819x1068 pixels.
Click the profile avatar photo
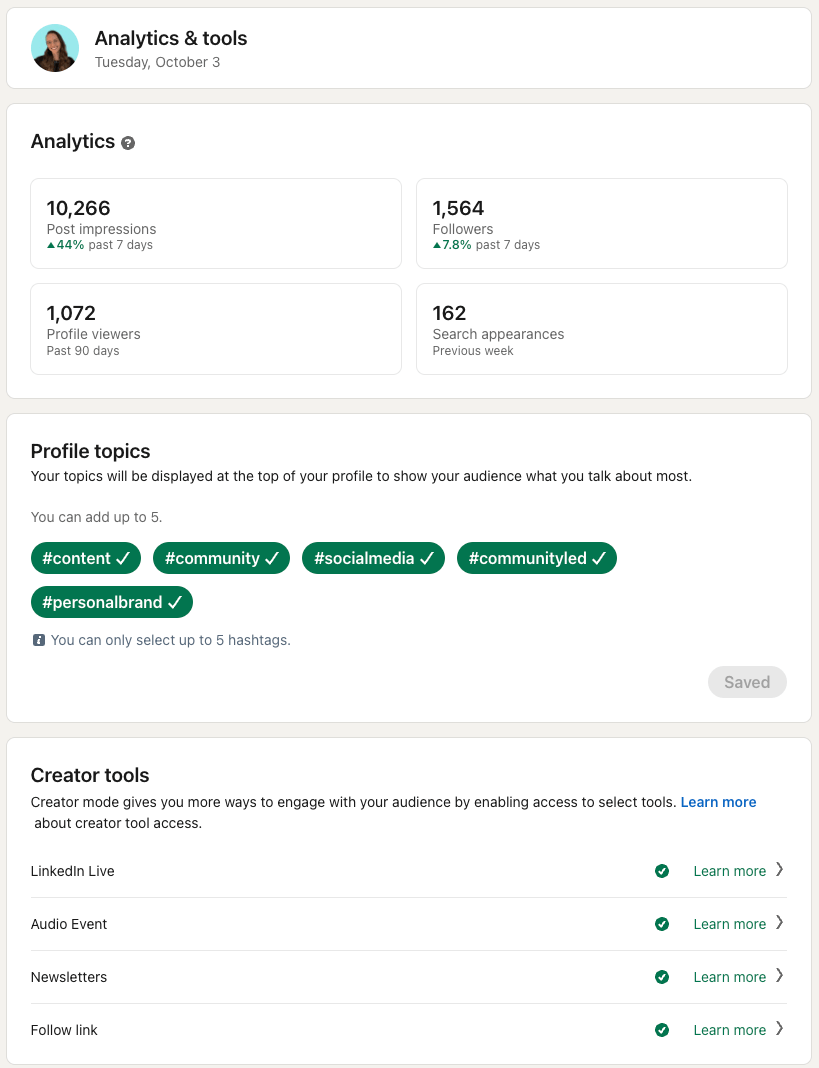click(x=55, y=48)
